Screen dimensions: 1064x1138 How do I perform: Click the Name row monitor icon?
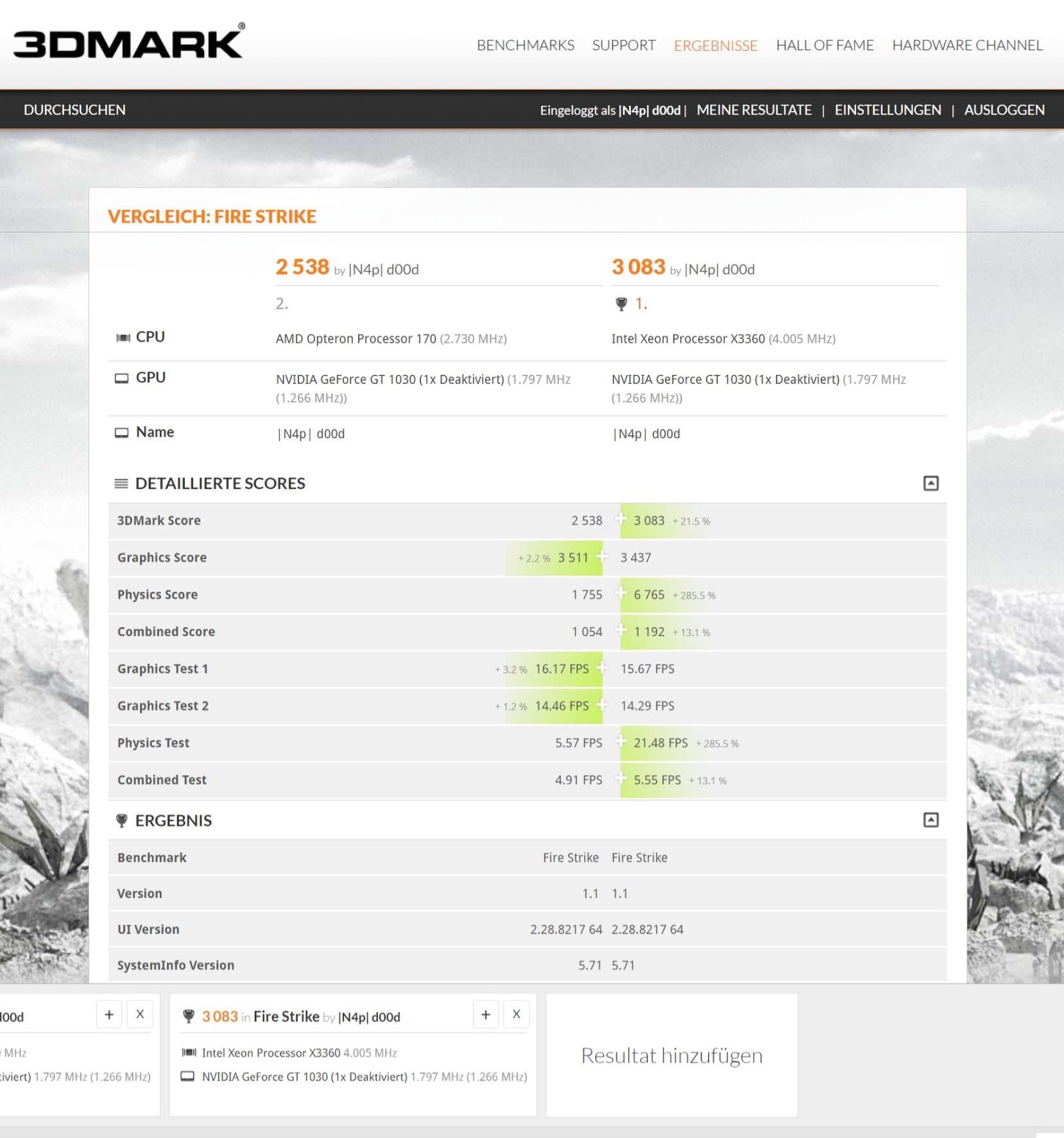[121, 433]
